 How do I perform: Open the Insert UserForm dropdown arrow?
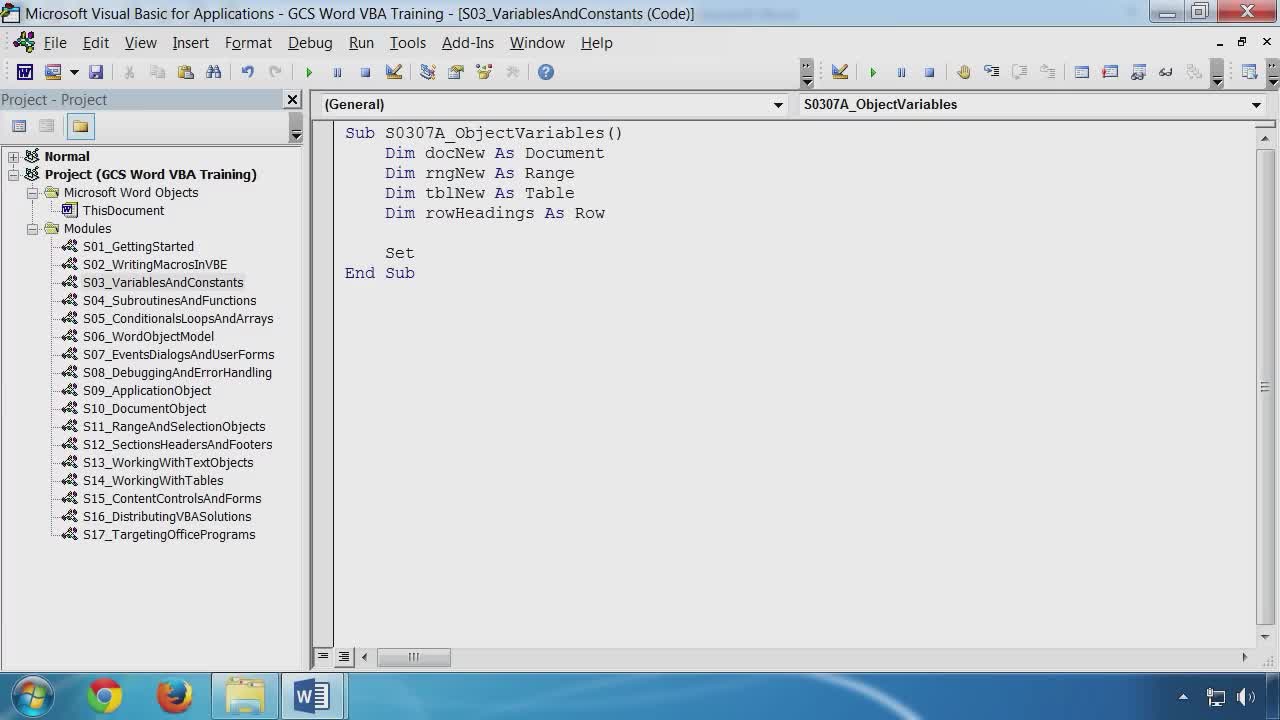tap(73, 72)
